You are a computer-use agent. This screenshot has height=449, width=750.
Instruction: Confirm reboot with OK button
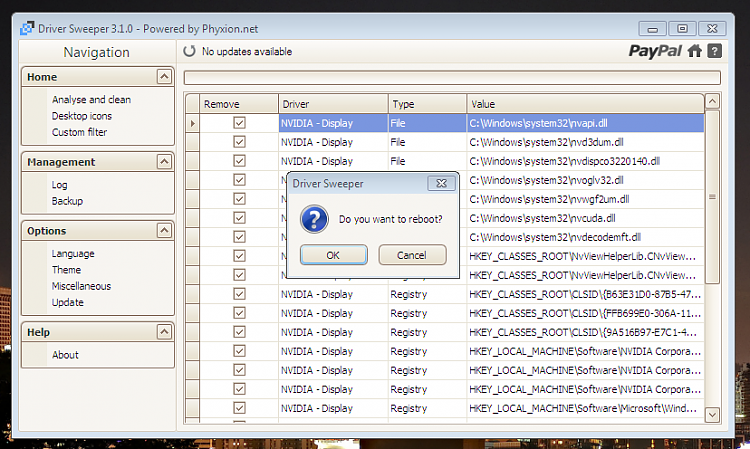point(333,255)
